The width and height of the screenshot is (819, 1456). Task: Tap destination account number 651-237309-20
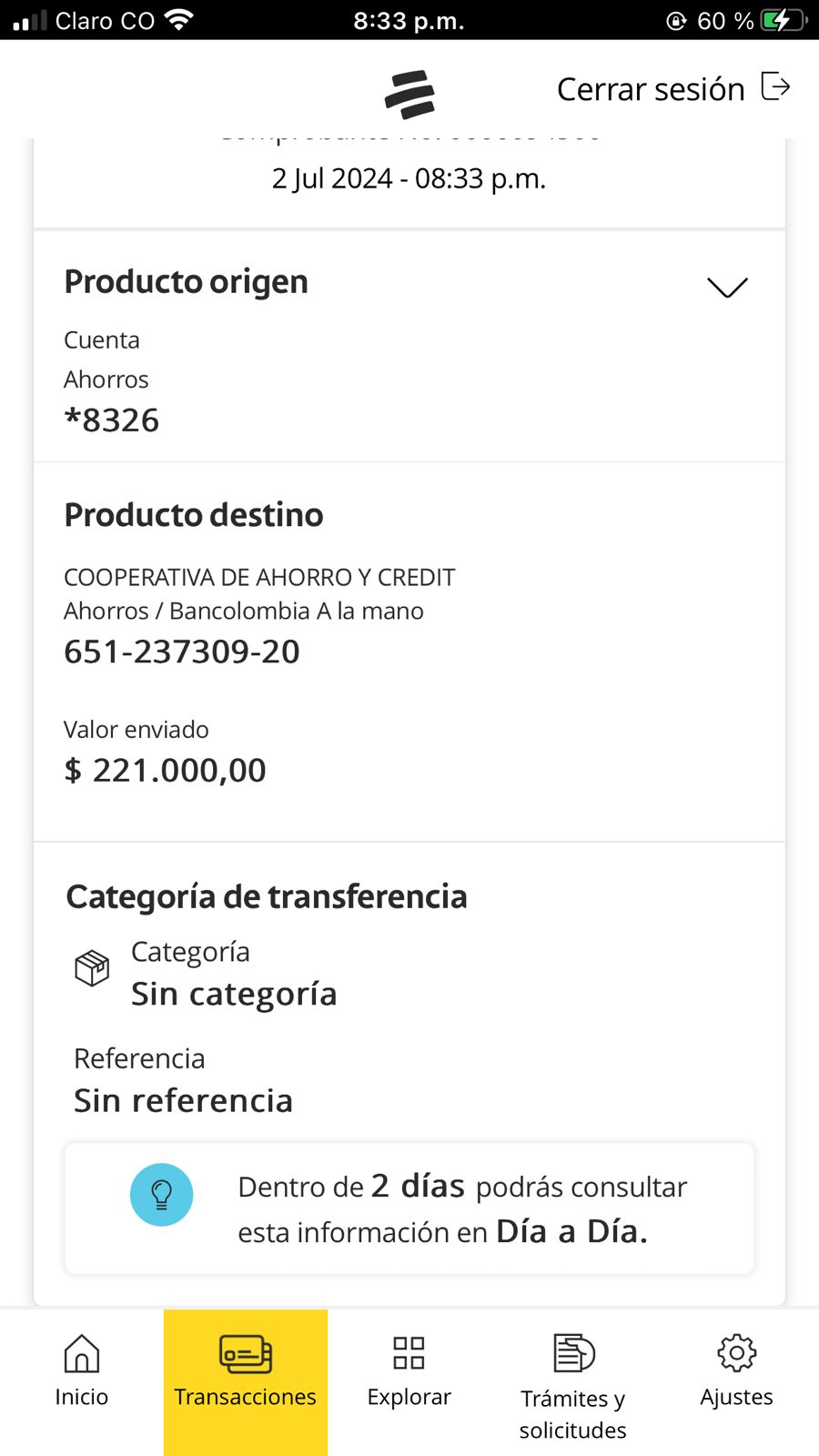click(x=182, y=652)
